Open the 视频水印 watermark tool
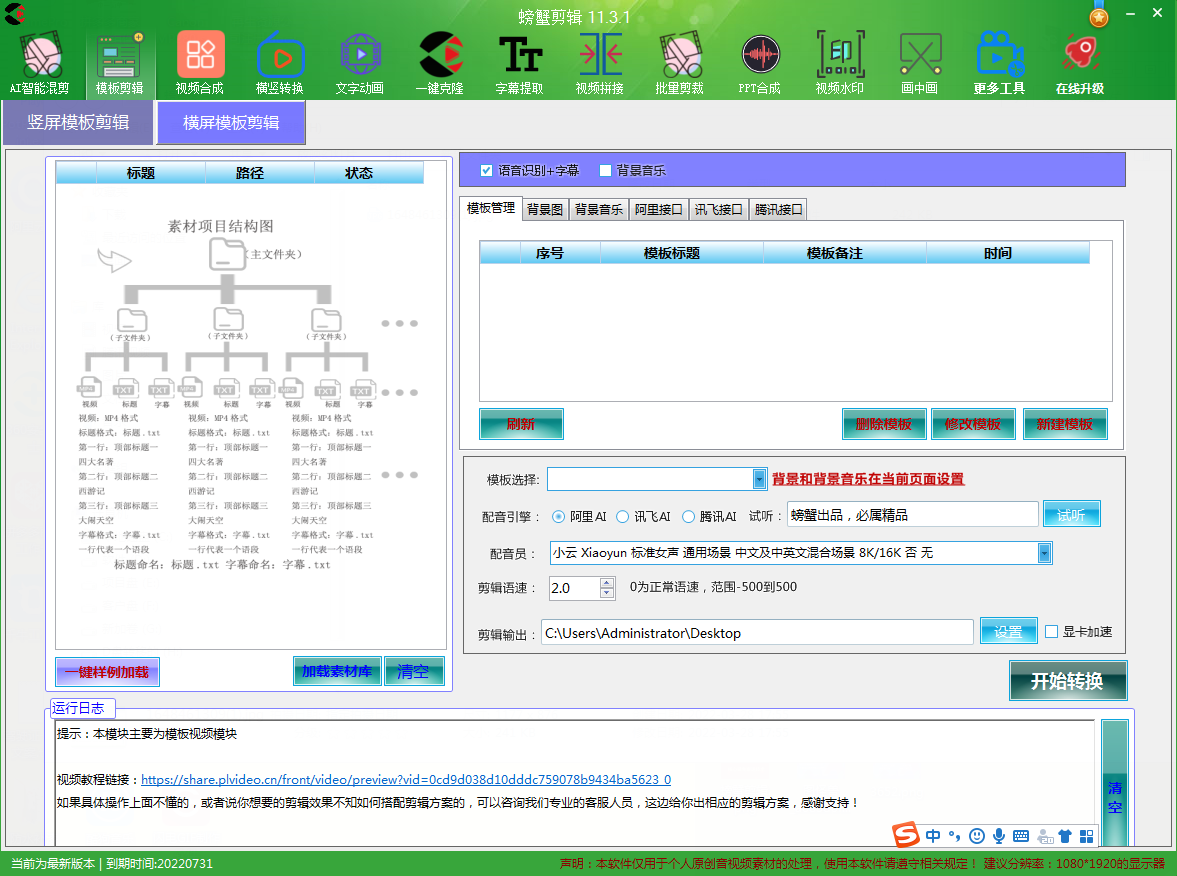The height and width of the screenshot is (876, 1177). 840,62
